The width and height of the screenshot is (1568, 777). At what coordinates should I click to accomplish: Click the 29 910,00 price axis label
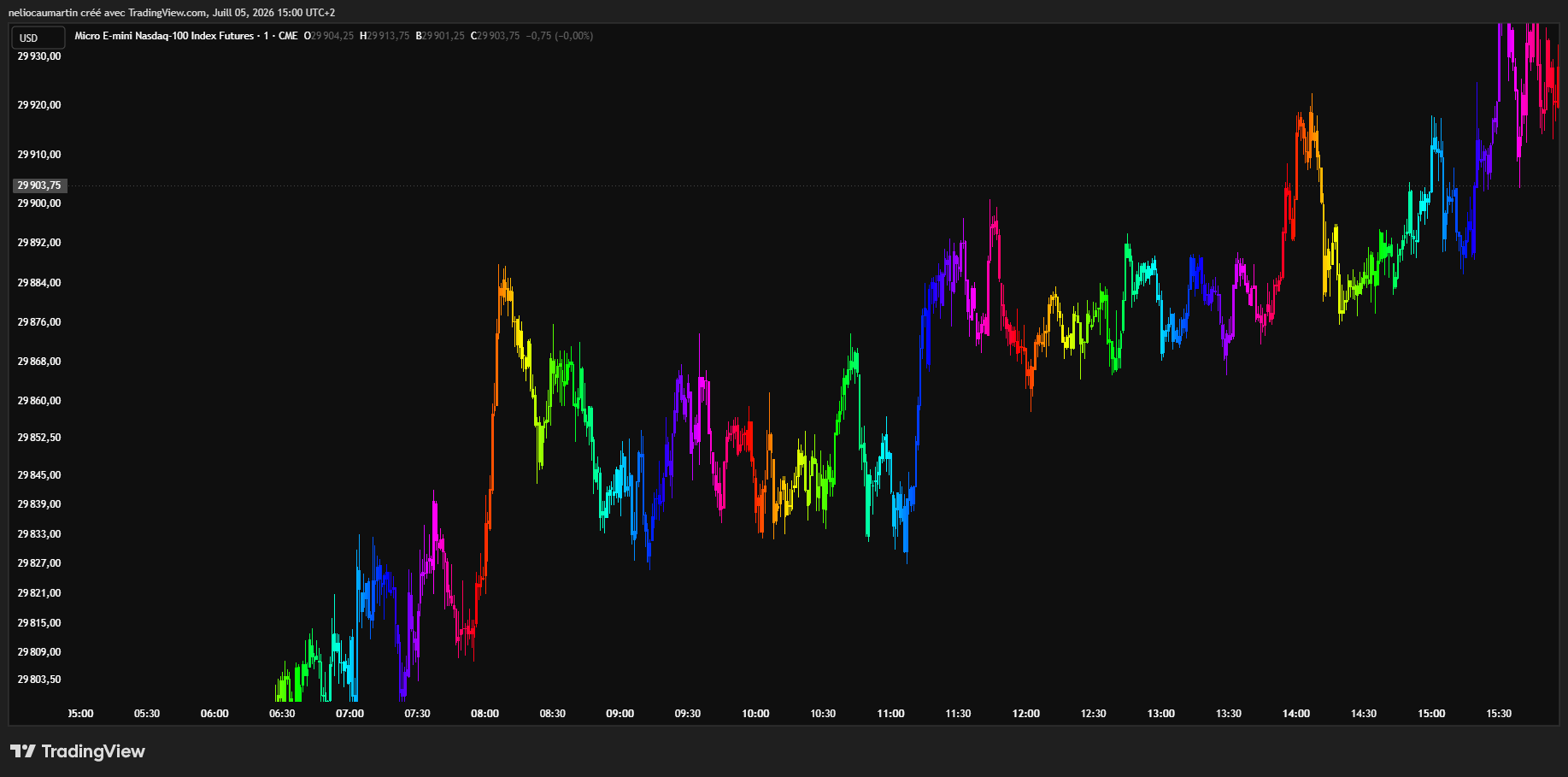(39, 155)
